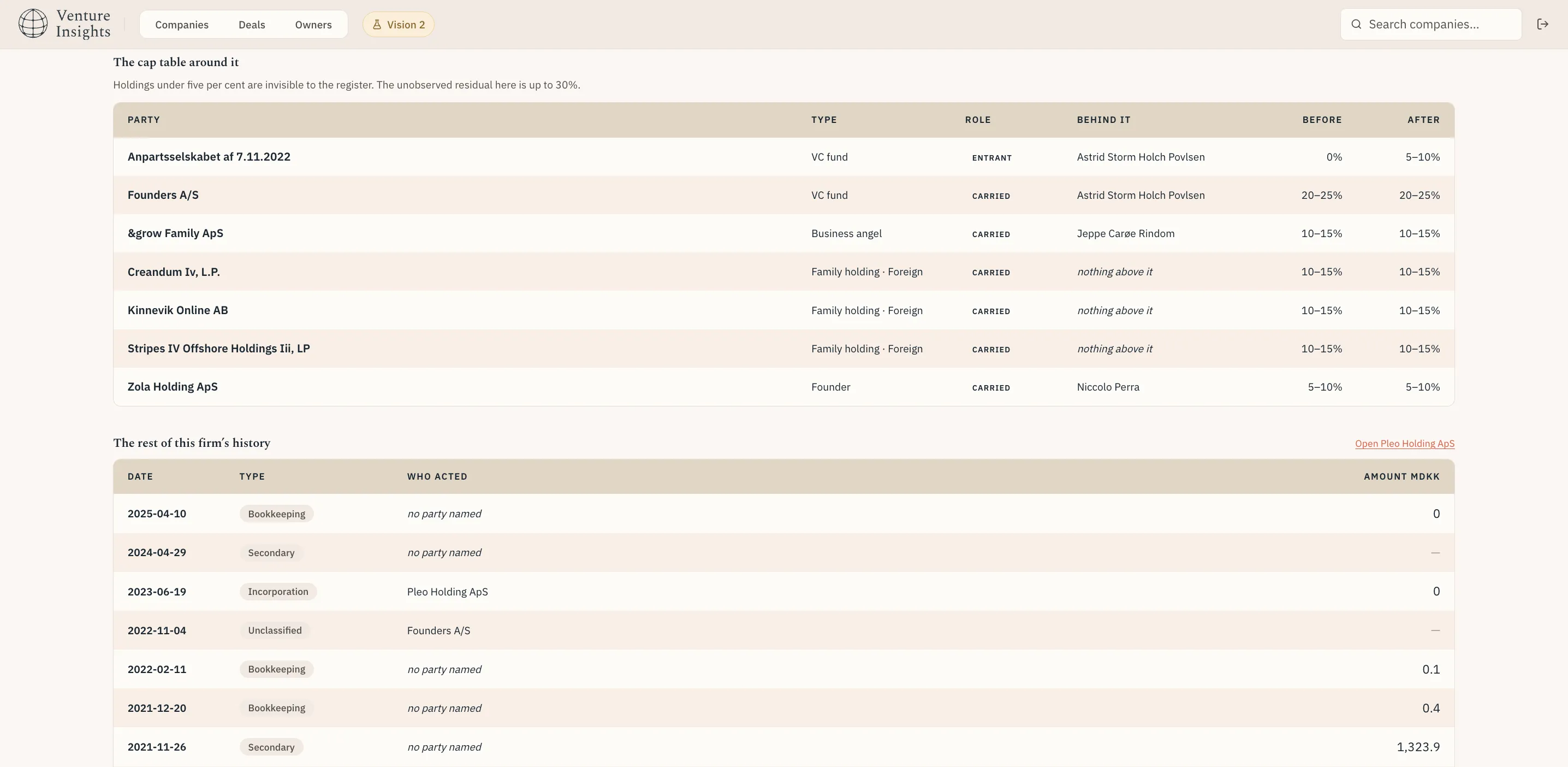Click the 20–25% after value for Founders A/S

click(1419, 195)
